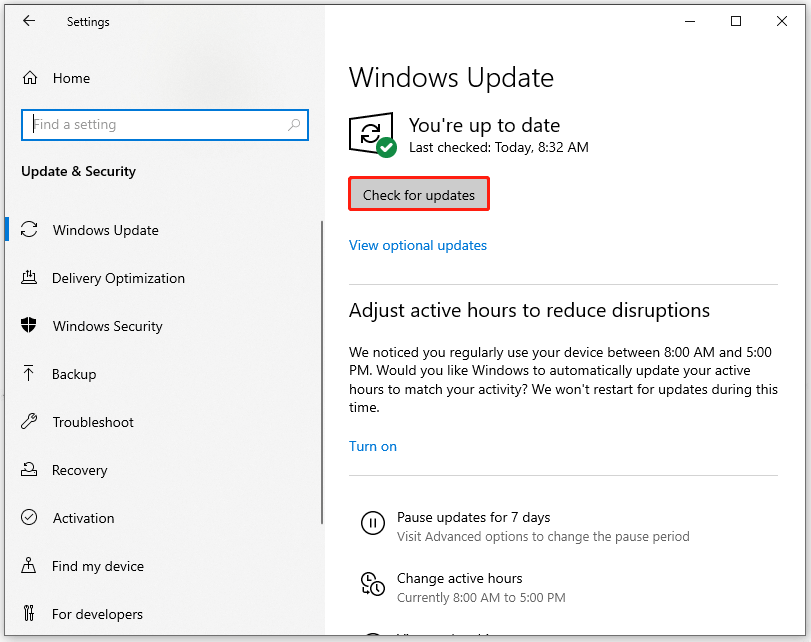Click 'Currently 8:00 AM to 5:00 PM' text
The image size is (811, 642).
pos(481,598)
